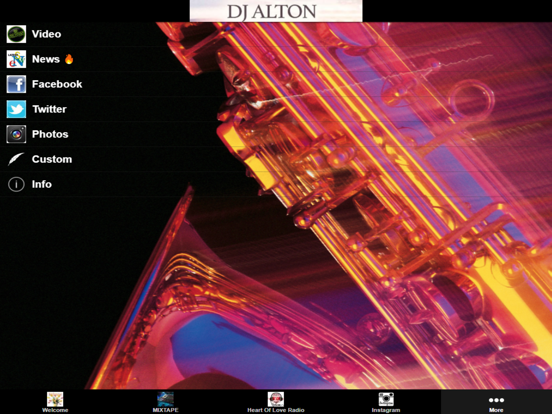The image size is (552, 414).
Task: Switch to the Welcome tab label
Action: [x=55, y=410]
